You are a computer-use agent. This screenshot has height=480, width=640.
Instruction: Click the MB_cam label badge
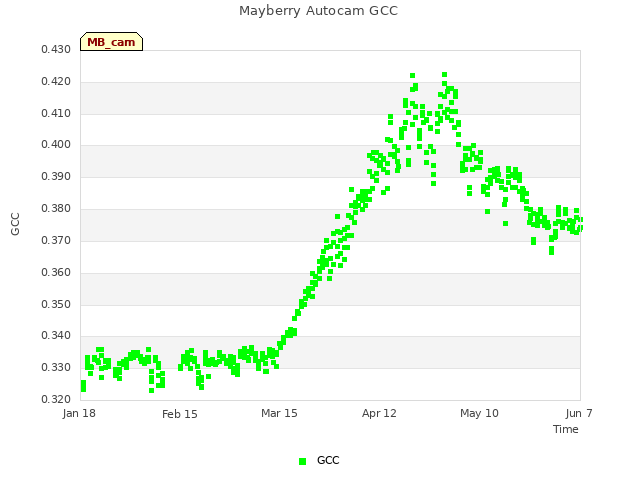click(x=111, y=42)
